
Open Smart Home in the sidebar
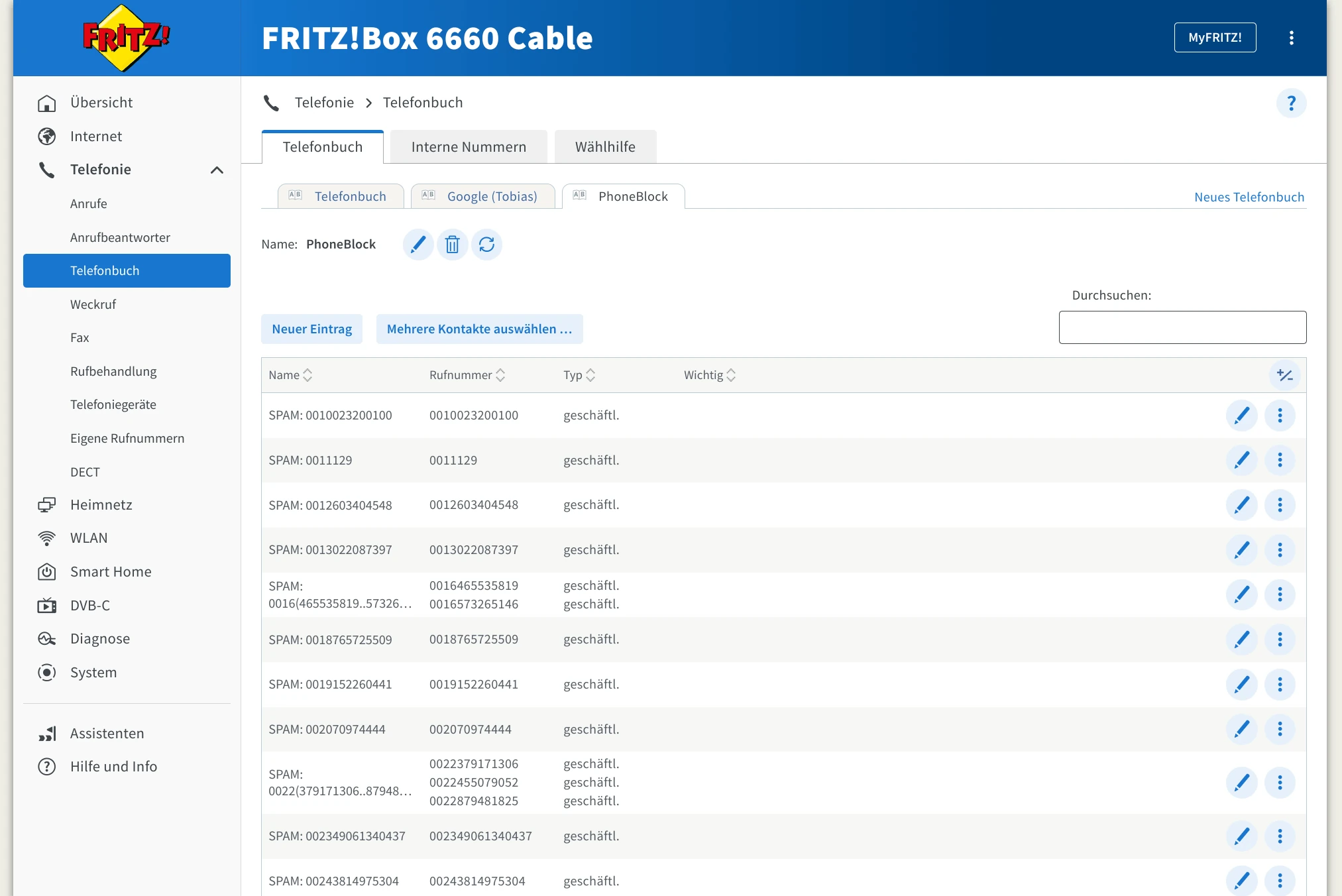click(x=111, y=572)
